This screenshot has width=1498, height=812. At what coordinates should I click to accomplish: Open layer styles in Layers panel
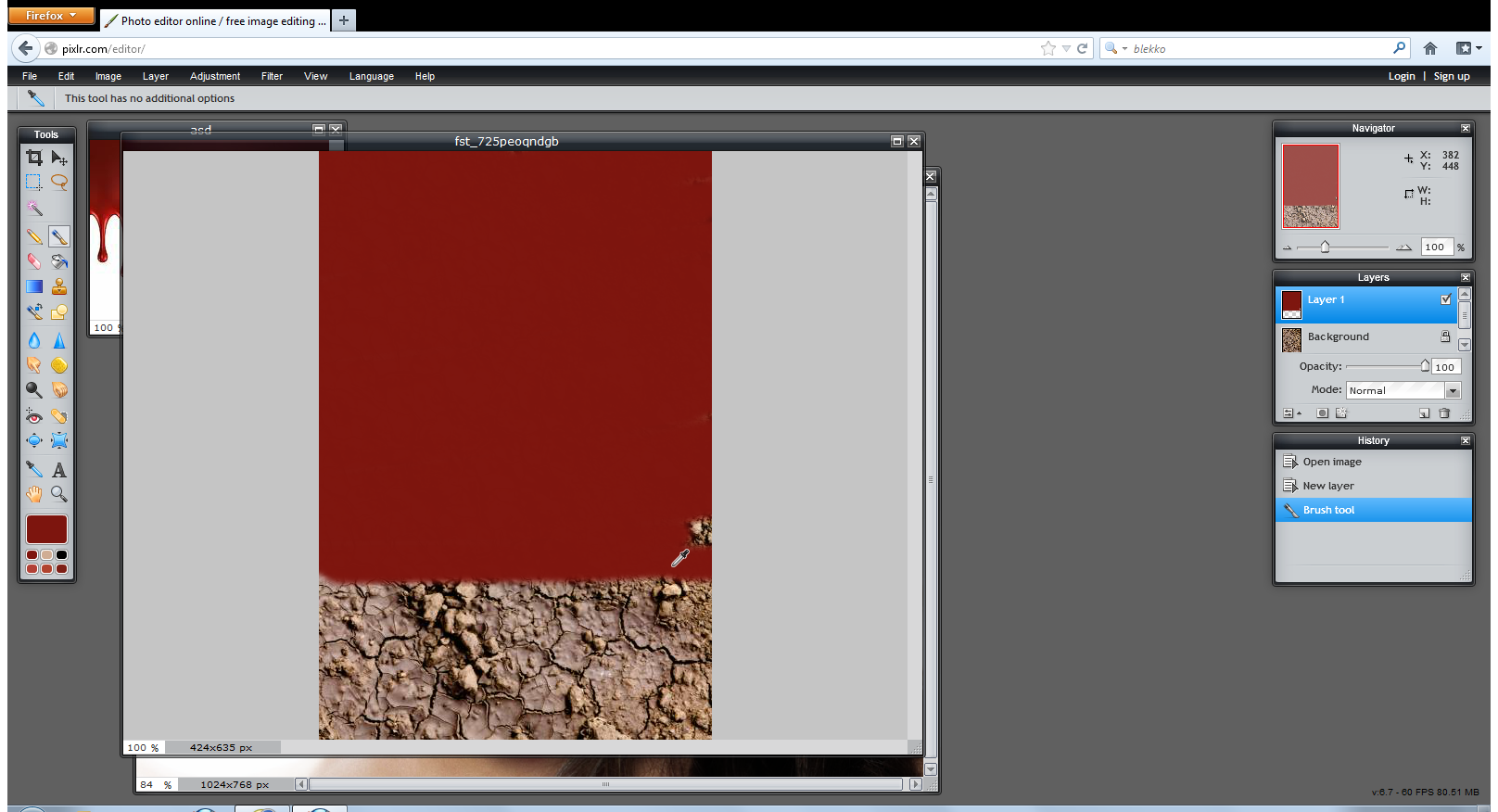1341,413
